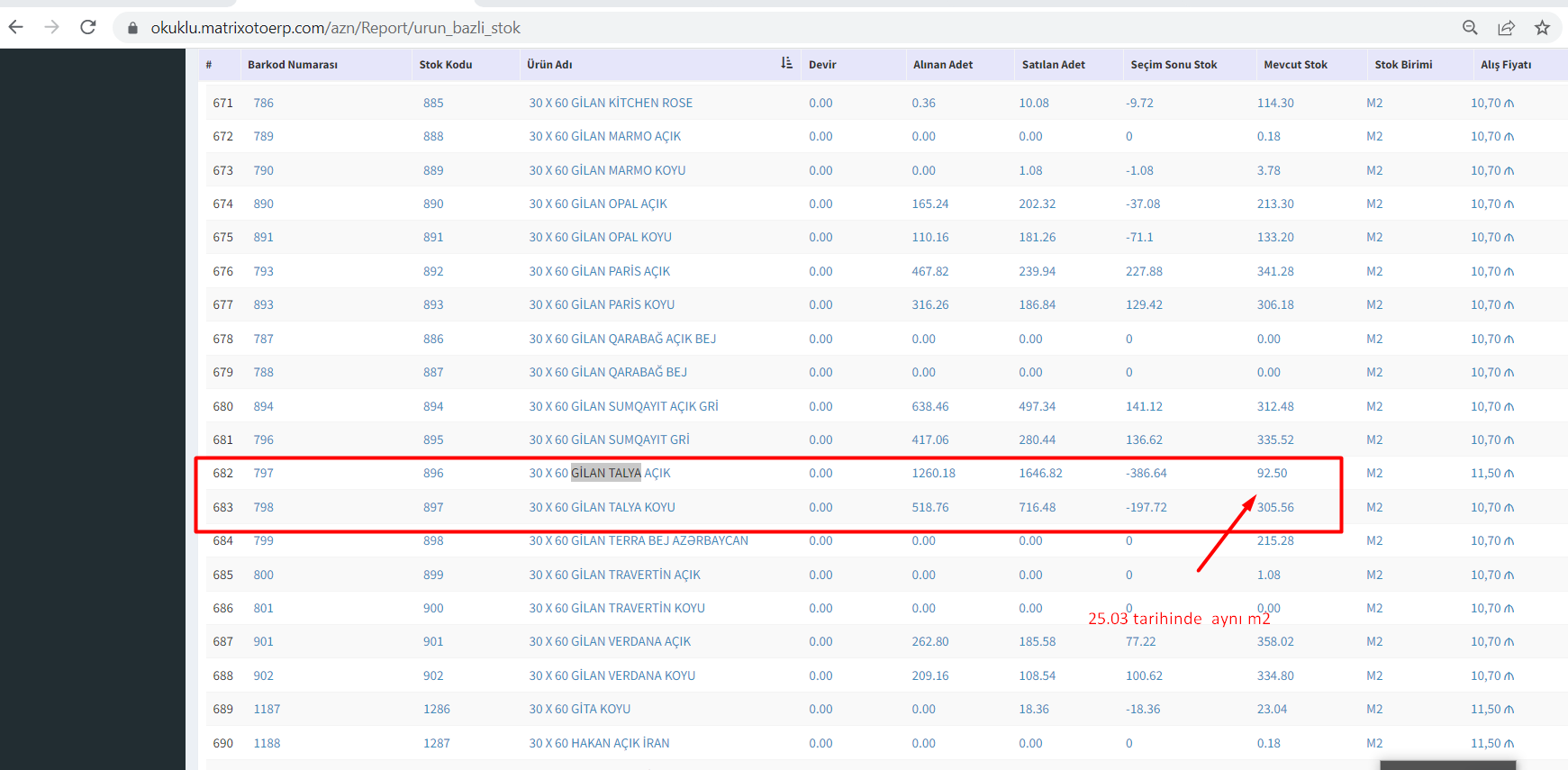Click the zoom magnifier icon in address bar
The height and width of the screenshot is (770, 1568).
point(1470,28)
